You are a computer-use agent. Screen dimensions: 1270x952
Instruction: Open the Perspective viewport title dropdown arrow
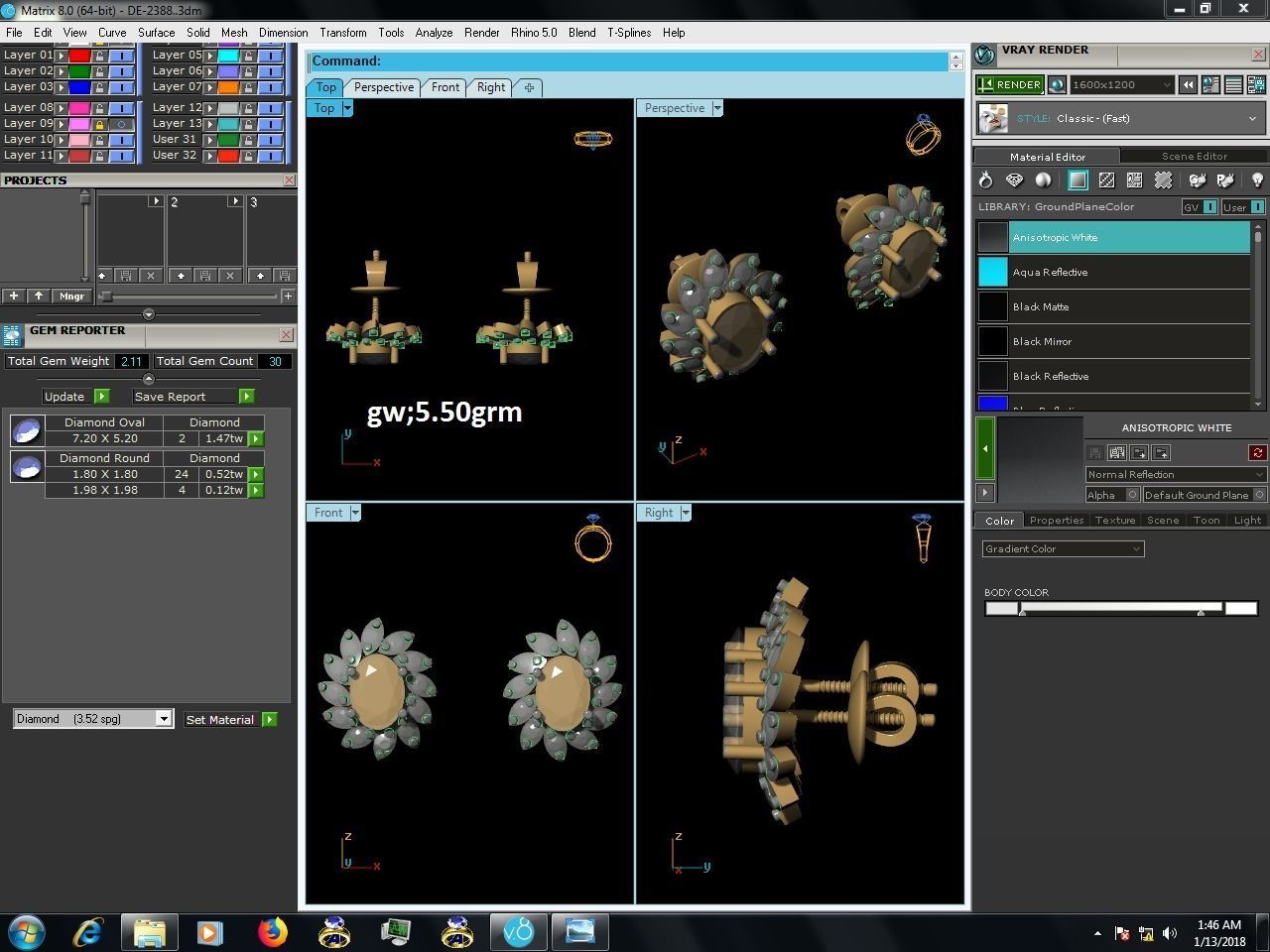[717, 108]
